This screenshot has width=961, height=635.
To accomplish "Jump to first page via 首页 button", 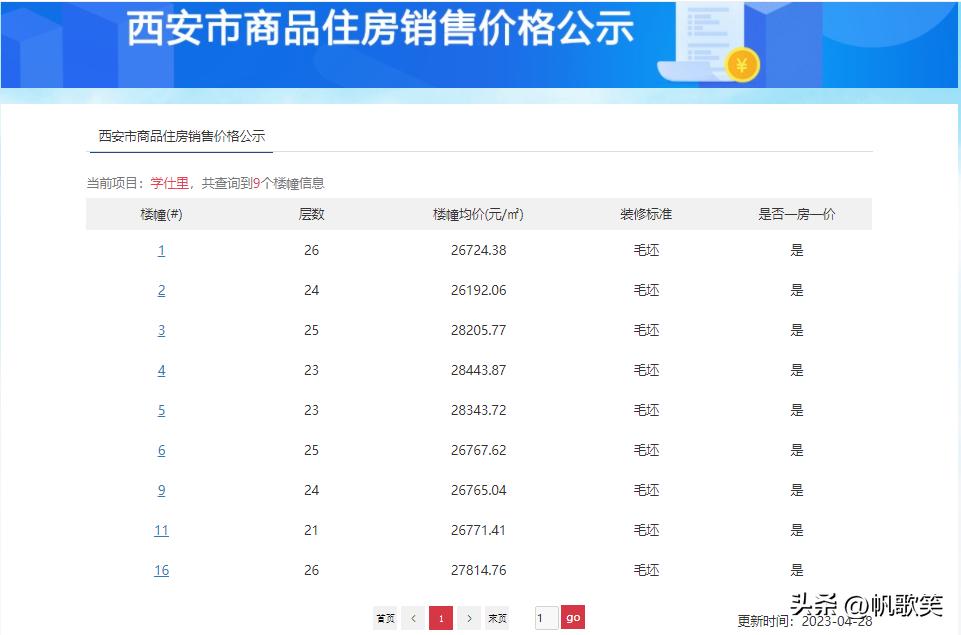I will click(x=385, y=619).
